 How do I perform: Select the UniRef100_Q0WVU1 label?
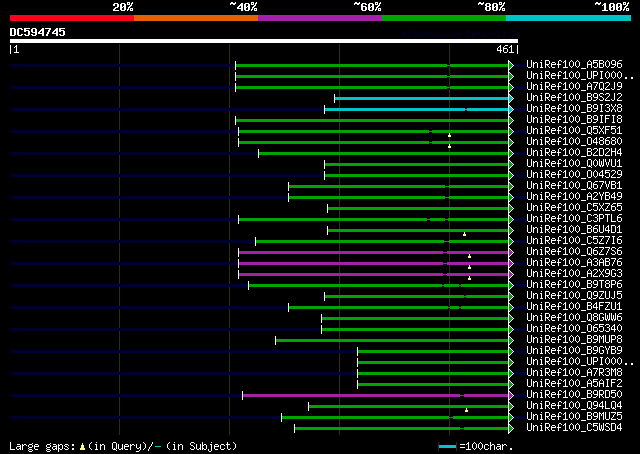tap(574, 164)
